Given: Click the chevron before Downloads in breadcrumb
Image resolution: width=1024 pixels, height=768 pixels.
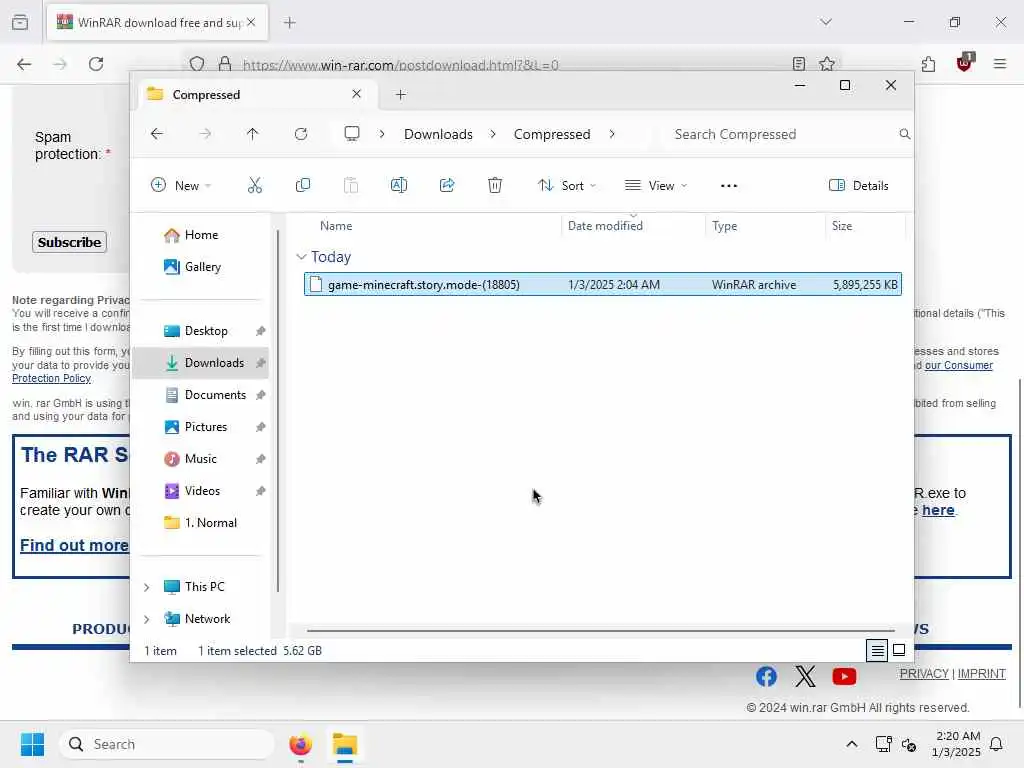Looking at the screenshot, I should (382, 134).
